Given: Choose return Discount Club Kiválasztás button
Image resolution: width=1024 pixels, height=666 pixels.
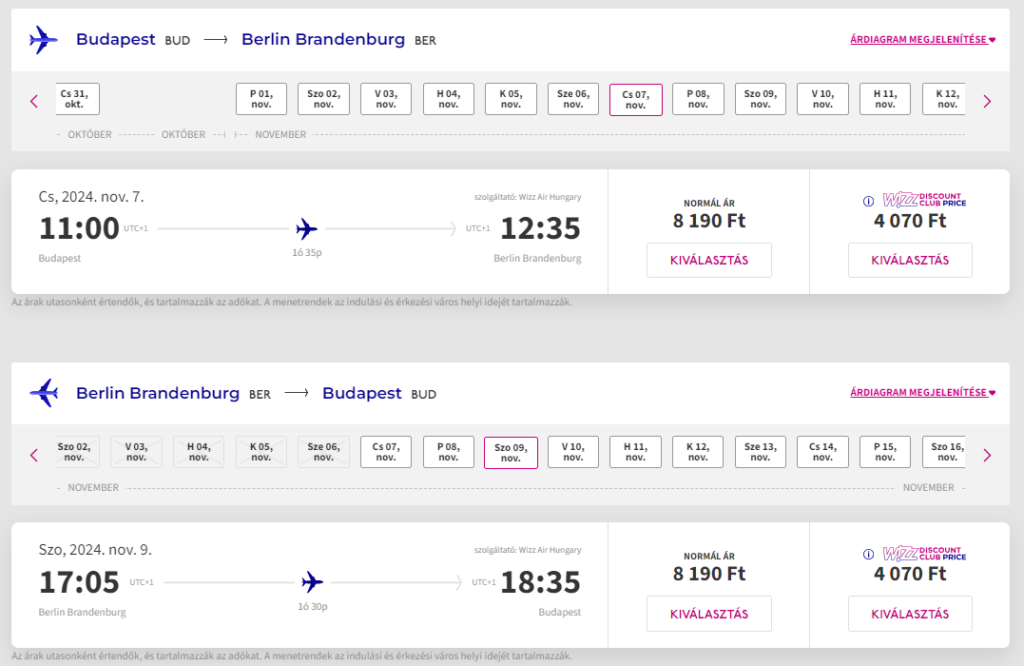Looking at the screenshot, I should (910, 614).
